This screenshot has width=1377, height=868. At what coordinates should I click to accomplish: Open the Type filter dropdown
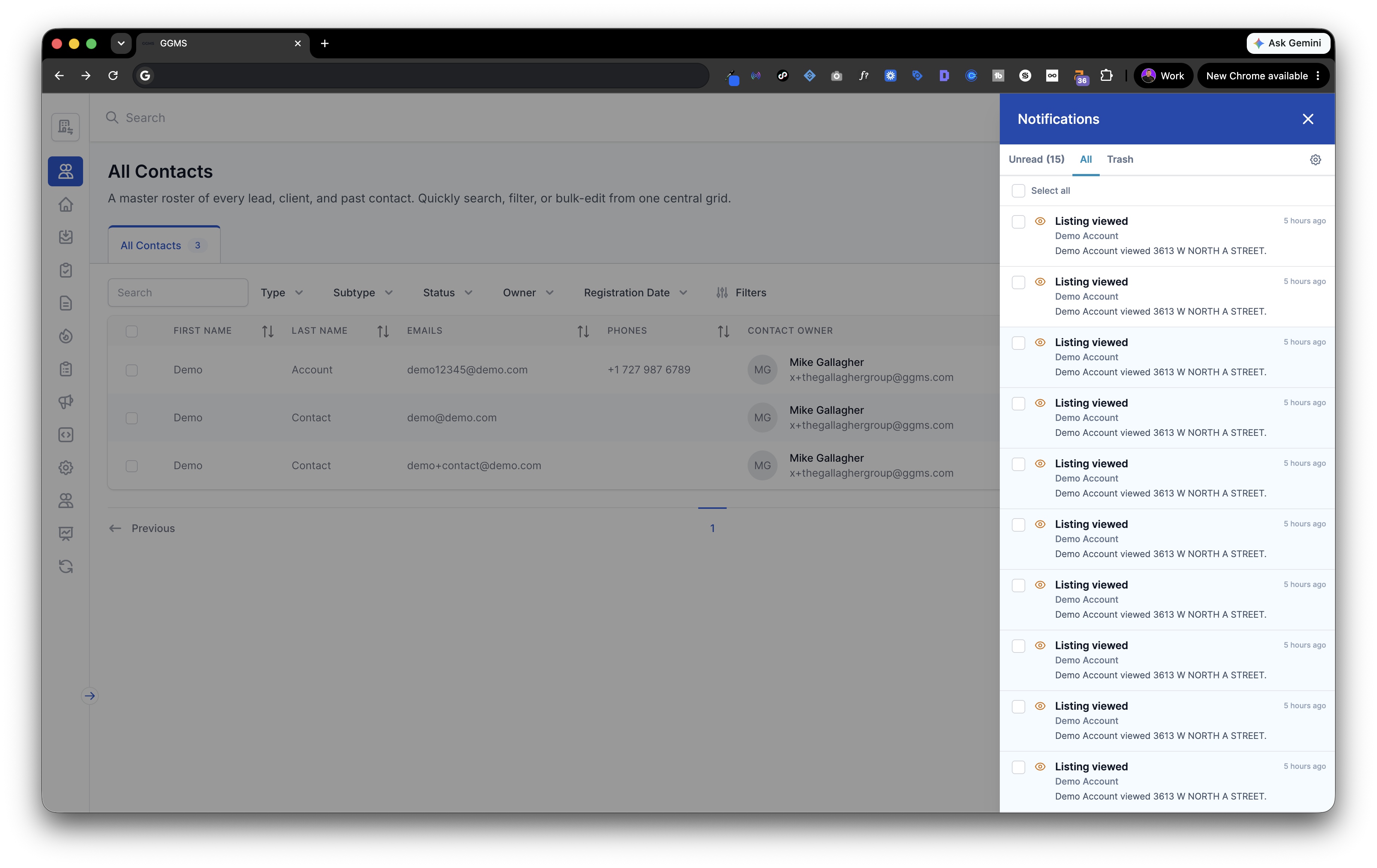click(x=281, y=293)
